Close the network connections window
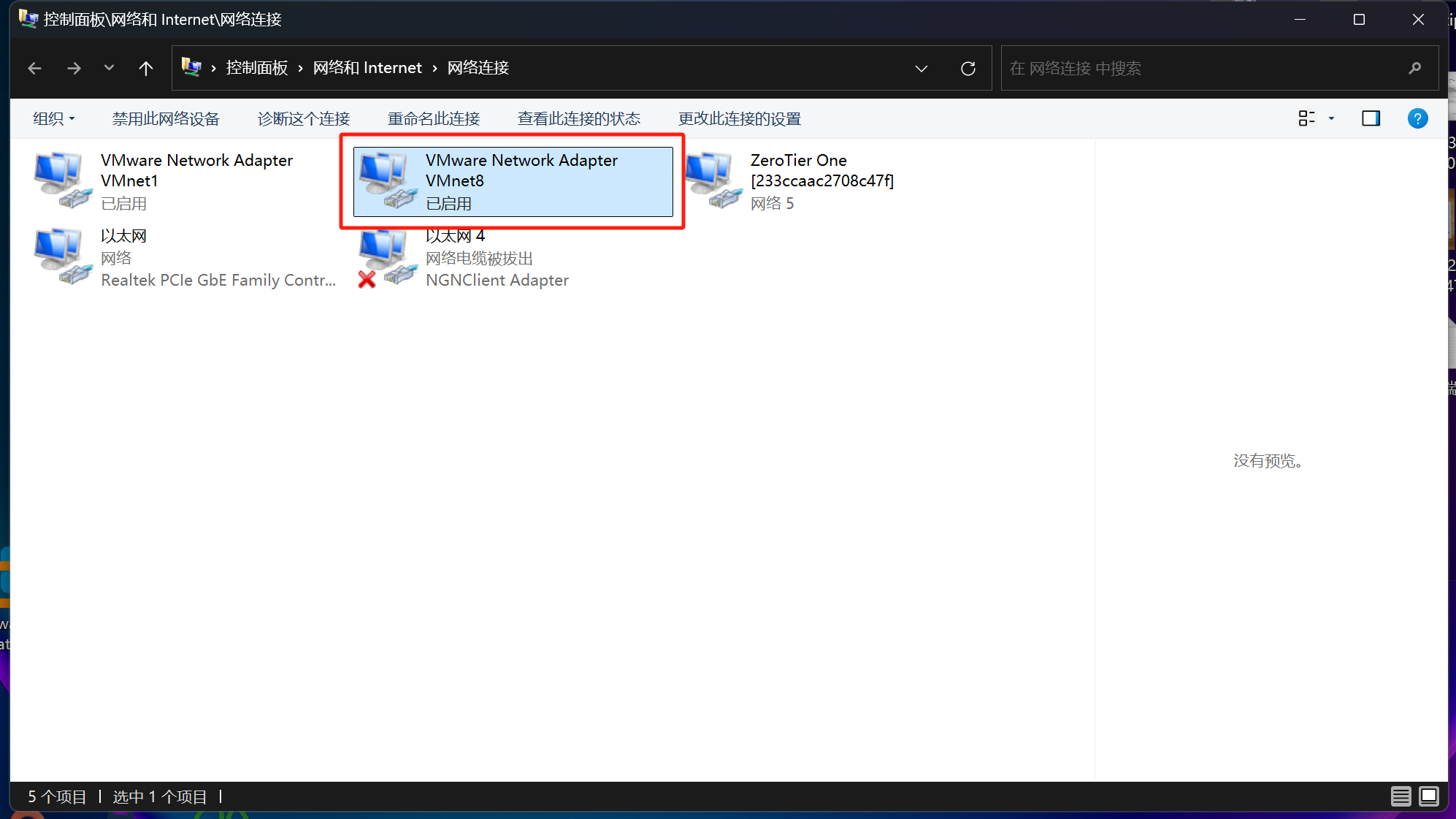 click(x=1418, y=19)
